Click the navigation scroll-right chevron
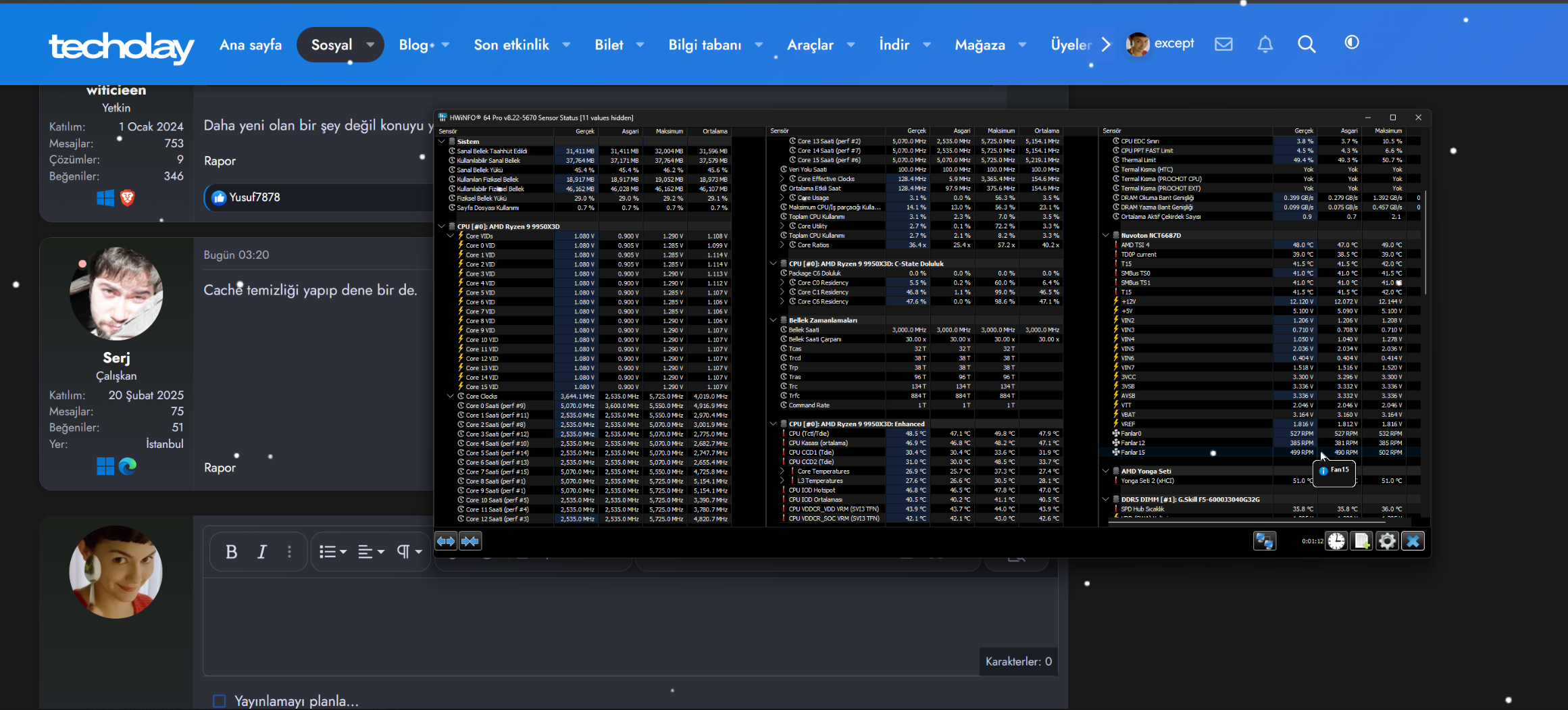Viewport: 1568px width, 710px height. 1106,45
